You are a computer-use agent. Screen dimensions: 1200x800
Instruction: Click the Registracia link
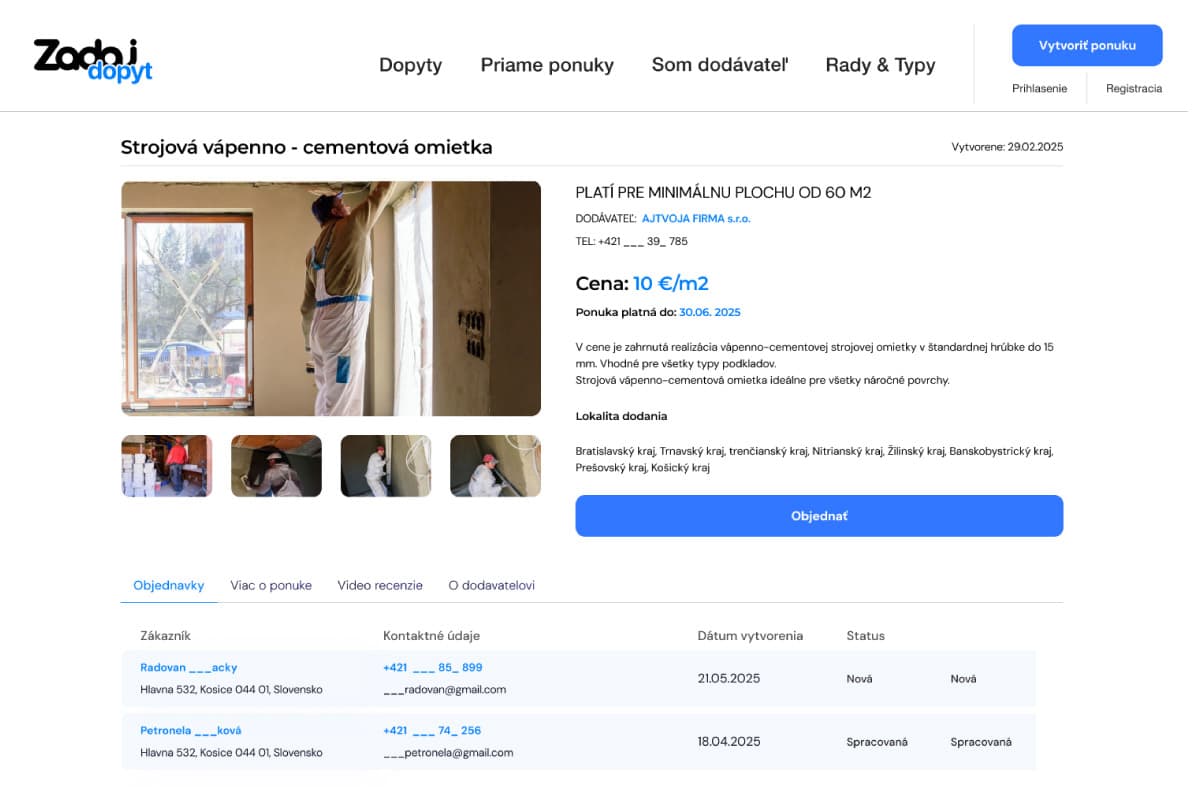[1133, 88]
